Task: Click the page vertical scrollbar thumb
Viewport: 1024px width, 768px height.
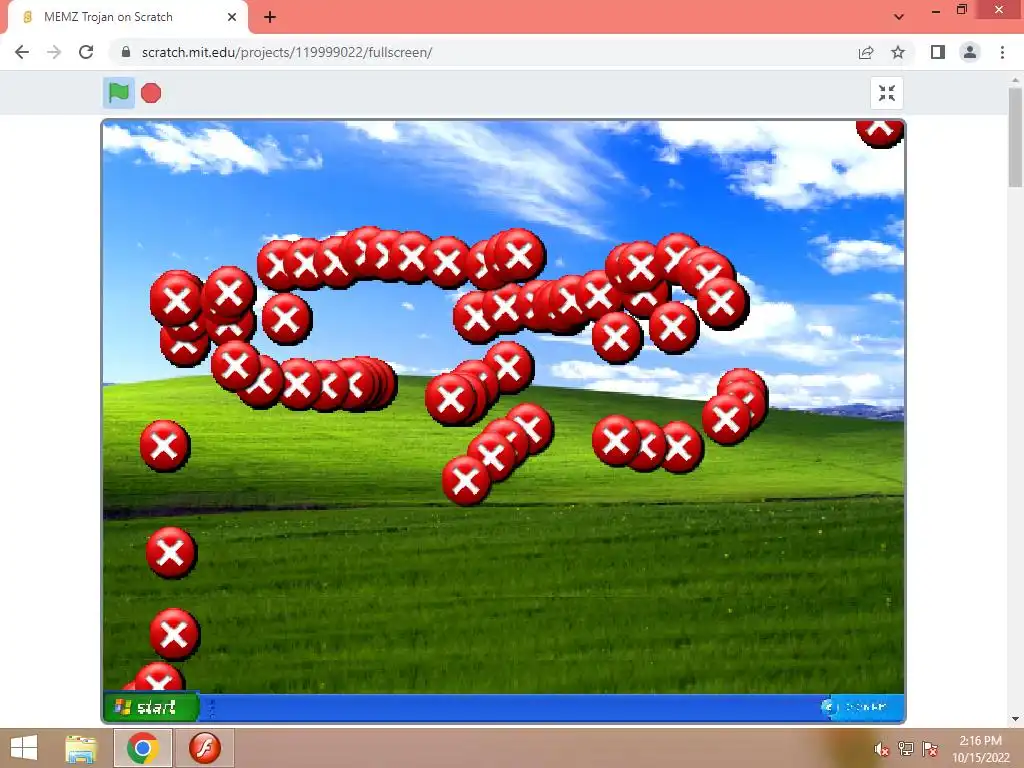Action: click(x=1016, y=137)
